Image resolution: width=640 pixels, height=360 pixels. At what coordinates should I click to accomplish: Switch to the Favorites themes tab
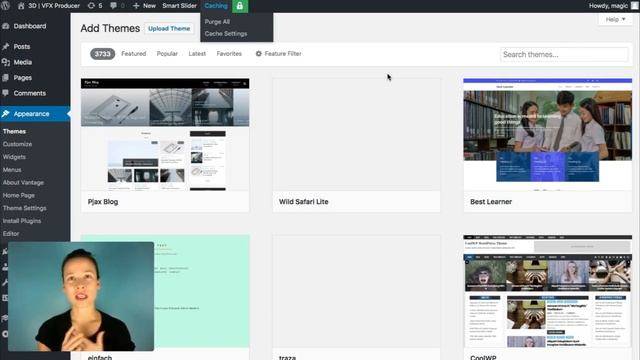coord(229,53)
